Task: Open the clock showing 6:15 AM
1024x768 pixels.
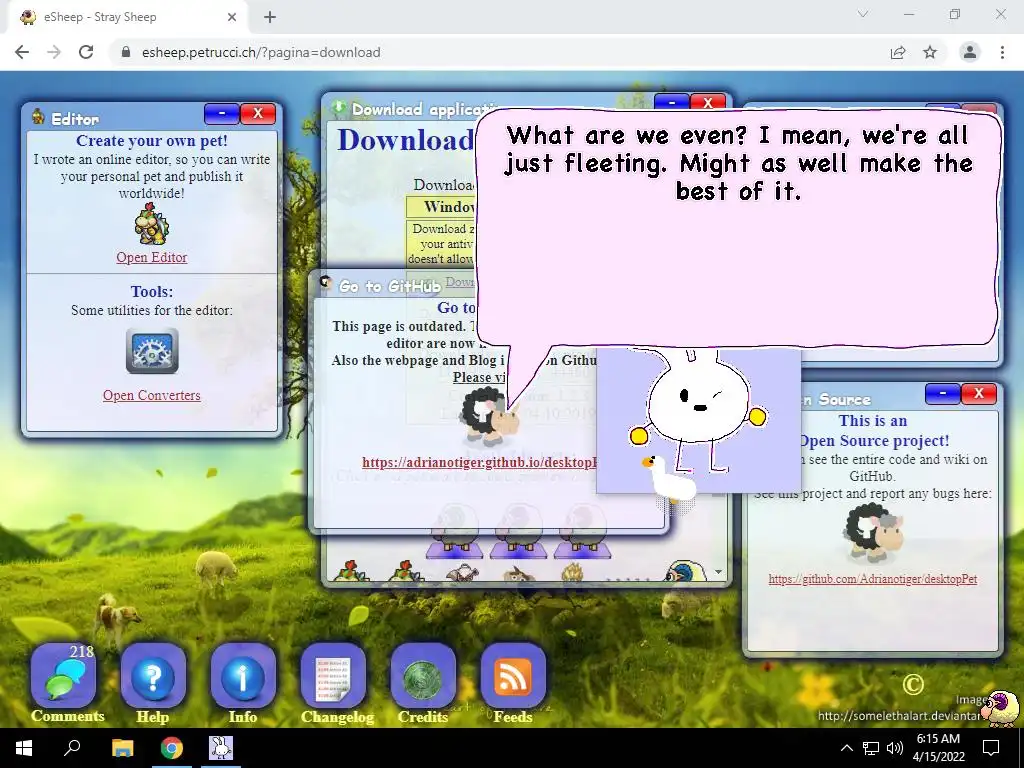Action: pos(938,748)
